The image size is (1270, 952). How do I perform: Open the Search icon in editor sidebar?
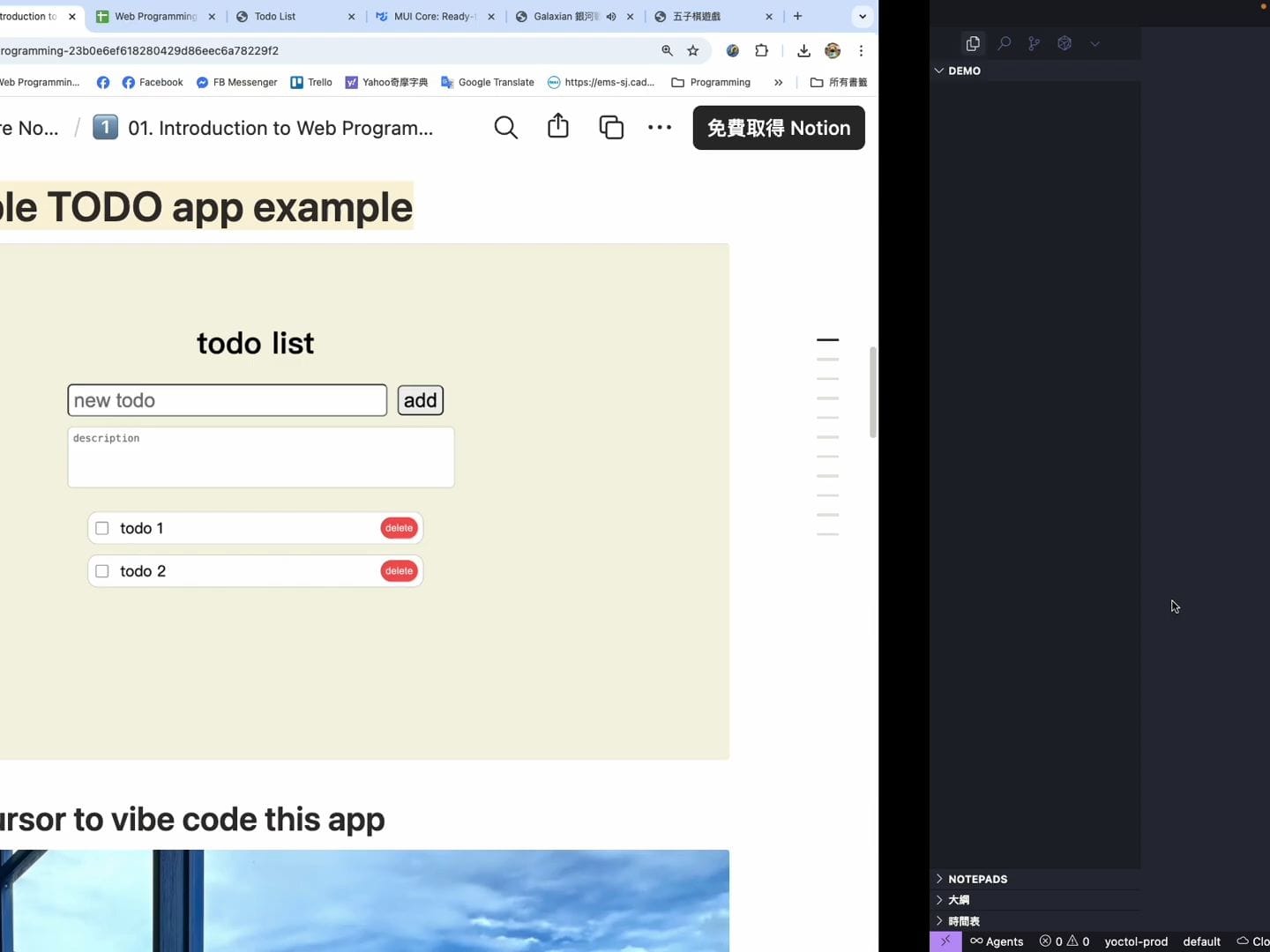[x=1004, y=43]
